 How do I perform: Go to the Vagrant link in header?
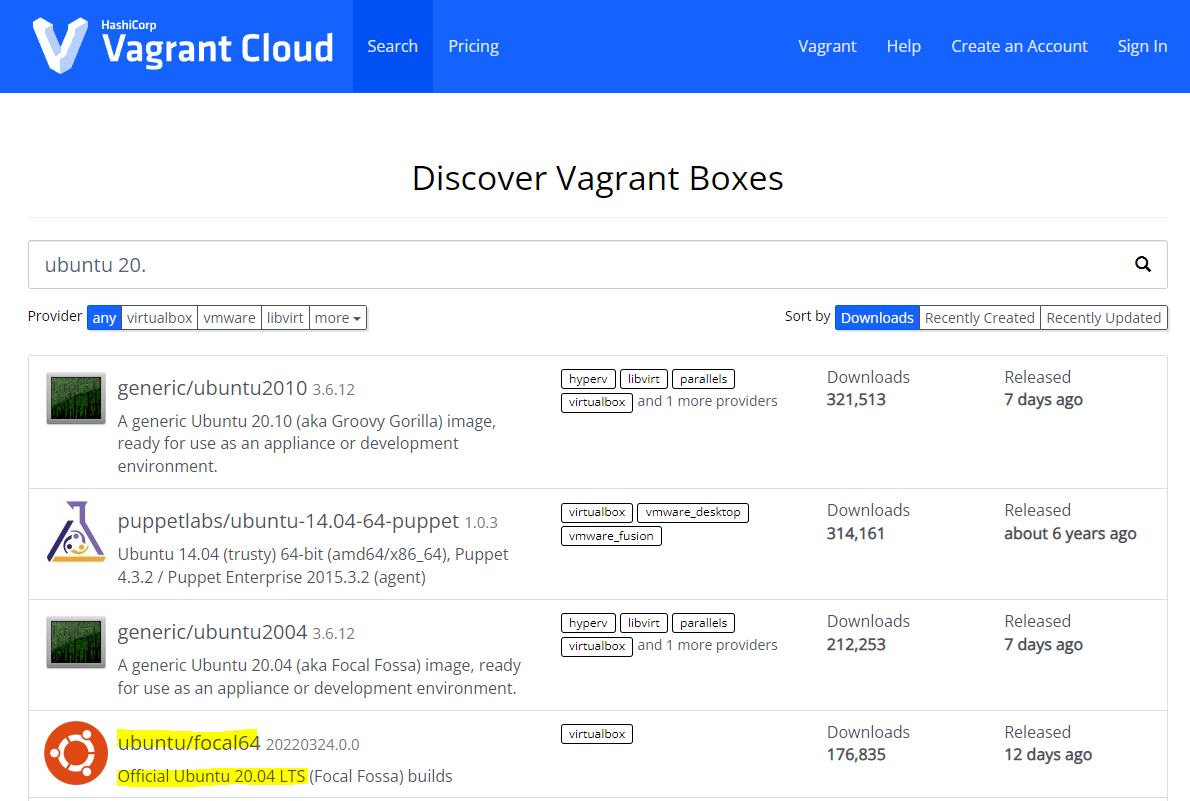pyautogui.click(x=827, y=46)
